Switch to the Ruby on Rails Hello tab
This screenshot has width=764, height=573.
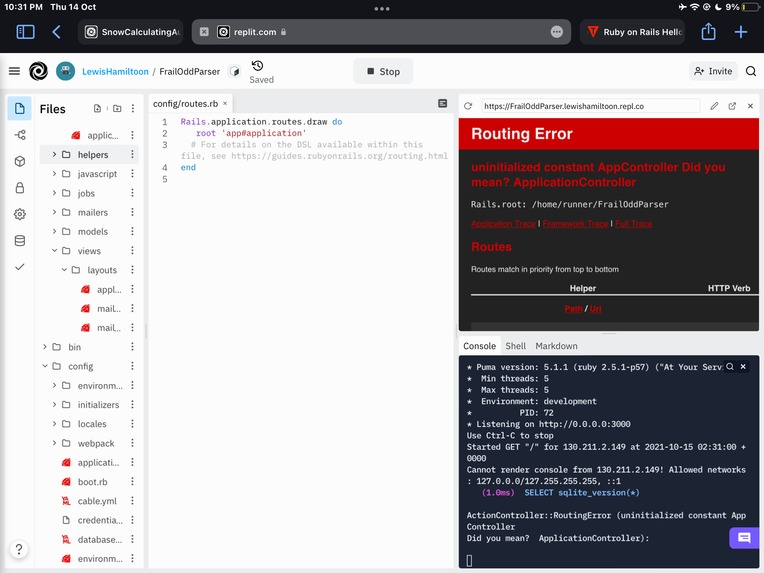(x=632, y=32)
